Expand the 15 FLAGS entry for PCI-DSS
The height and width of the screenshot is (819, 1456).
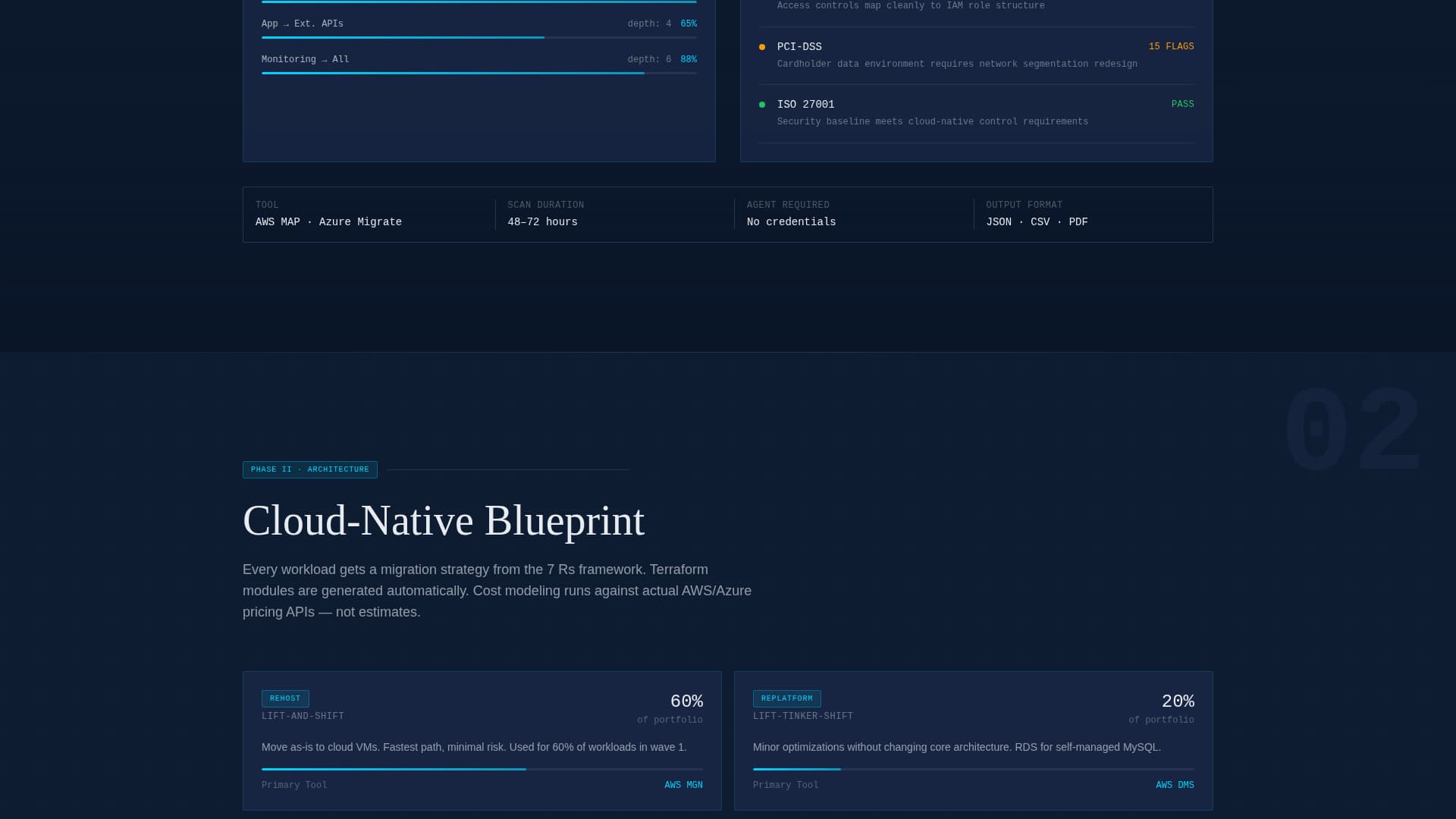tap(1170, 46)
